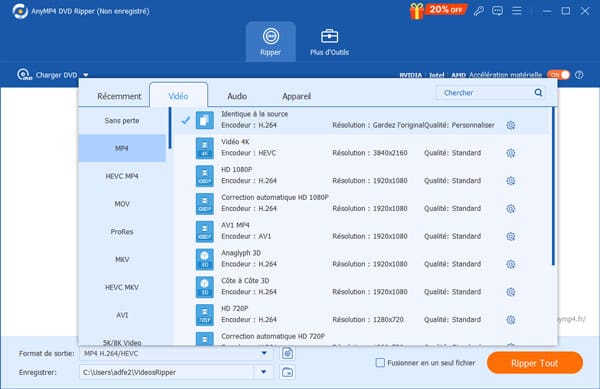The image size is (600, 389).
Task: Open settings gear for Vidéo 4K
Action: (x=510, y=153)
